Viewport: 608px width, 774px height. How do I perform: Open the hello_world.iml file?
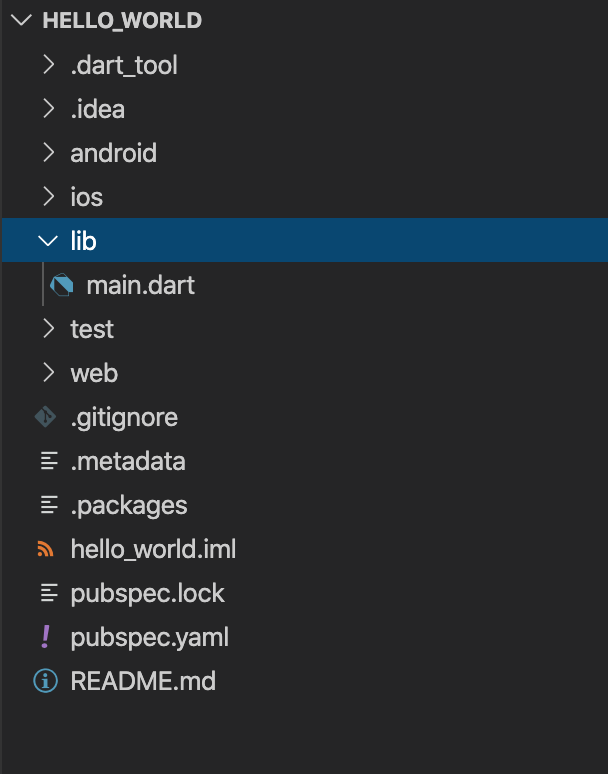[153, 549]
